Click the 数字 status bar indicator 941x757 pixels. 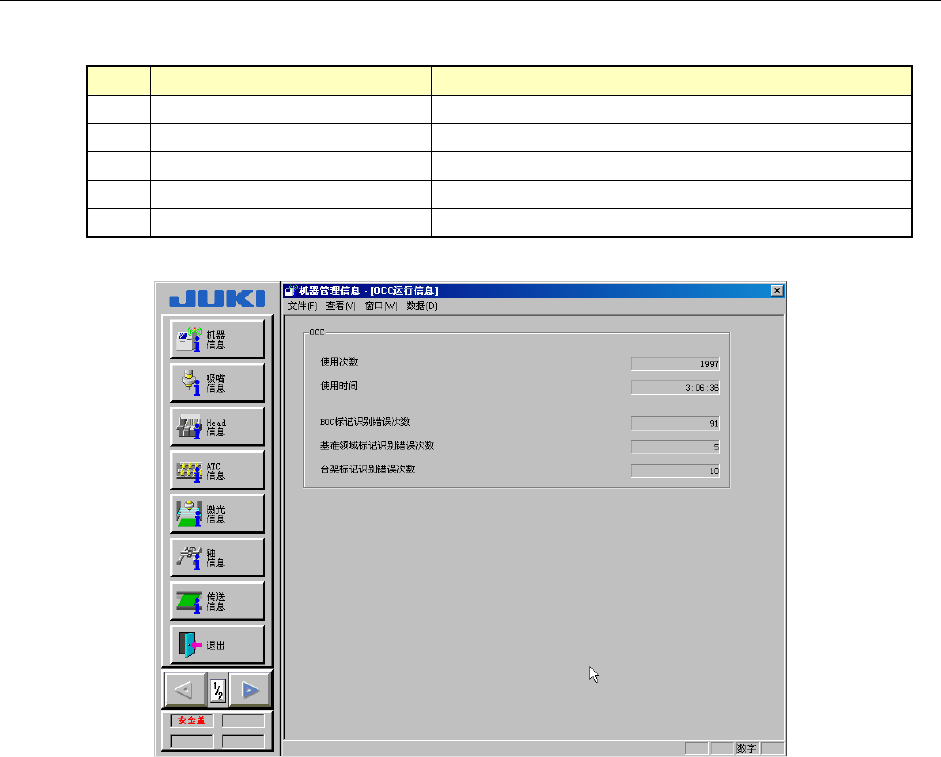(747, 749)
